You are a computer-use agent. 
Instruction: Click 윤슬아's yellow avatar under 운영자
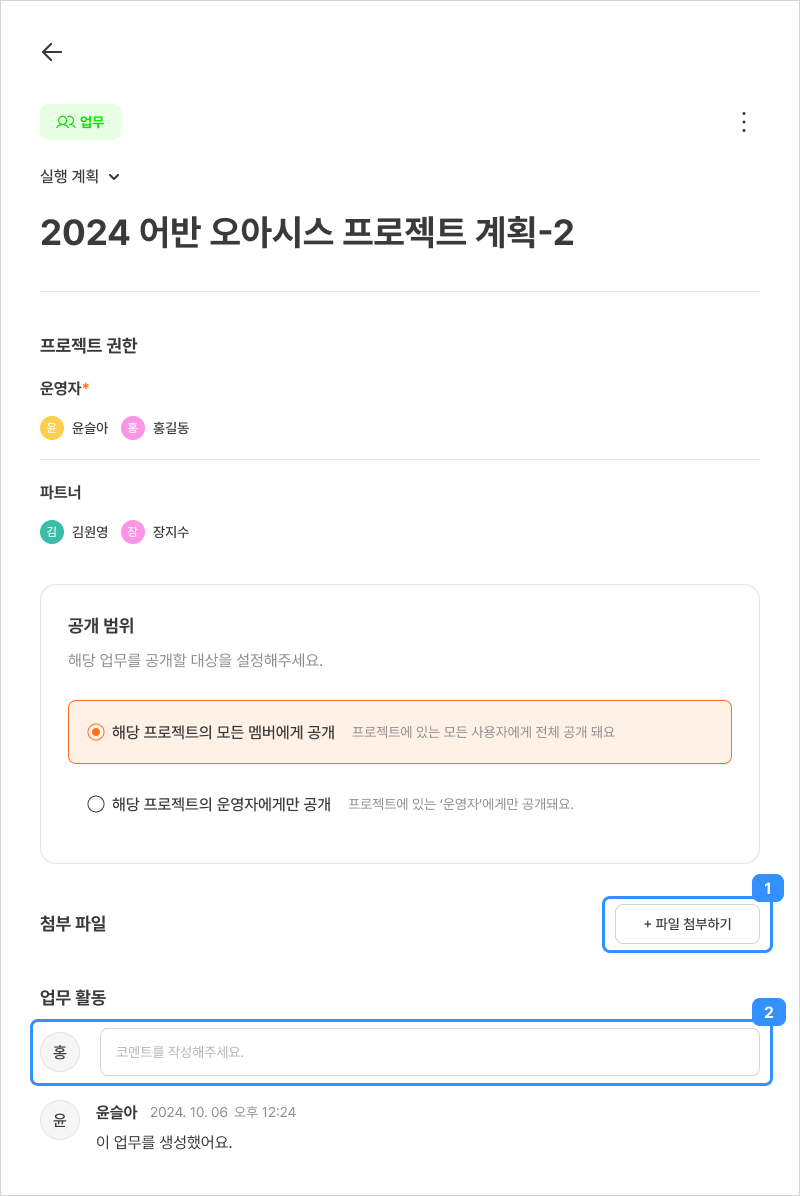click(x=52, y=428)
